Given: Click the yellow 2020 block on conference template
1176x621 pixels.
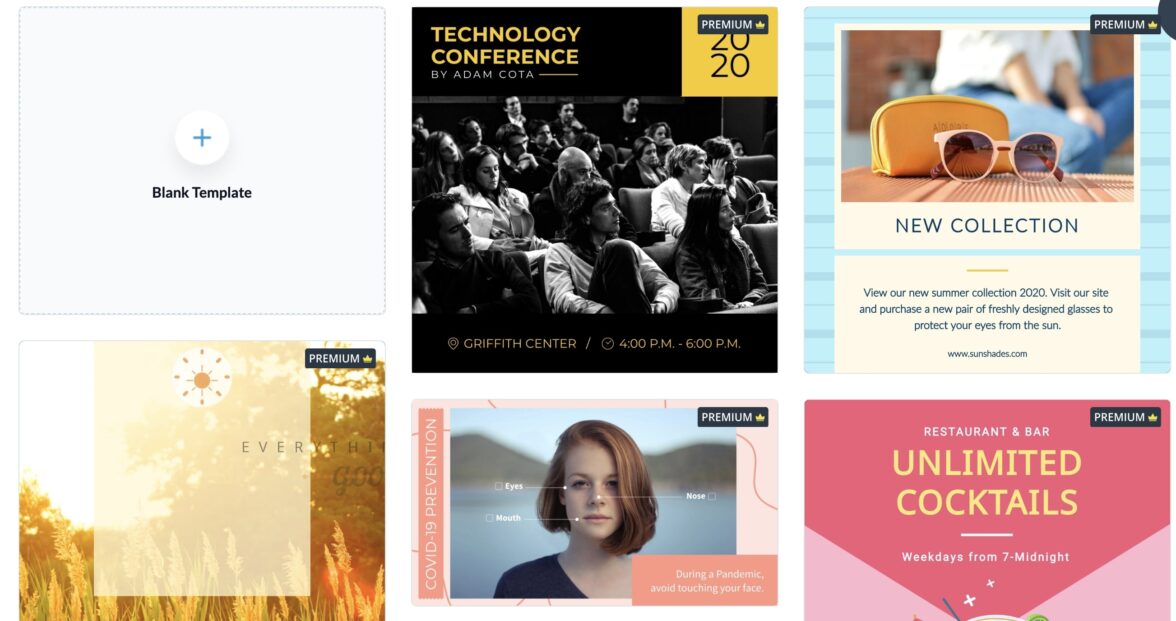Looking at the screenshot, I should click(729, 52).
